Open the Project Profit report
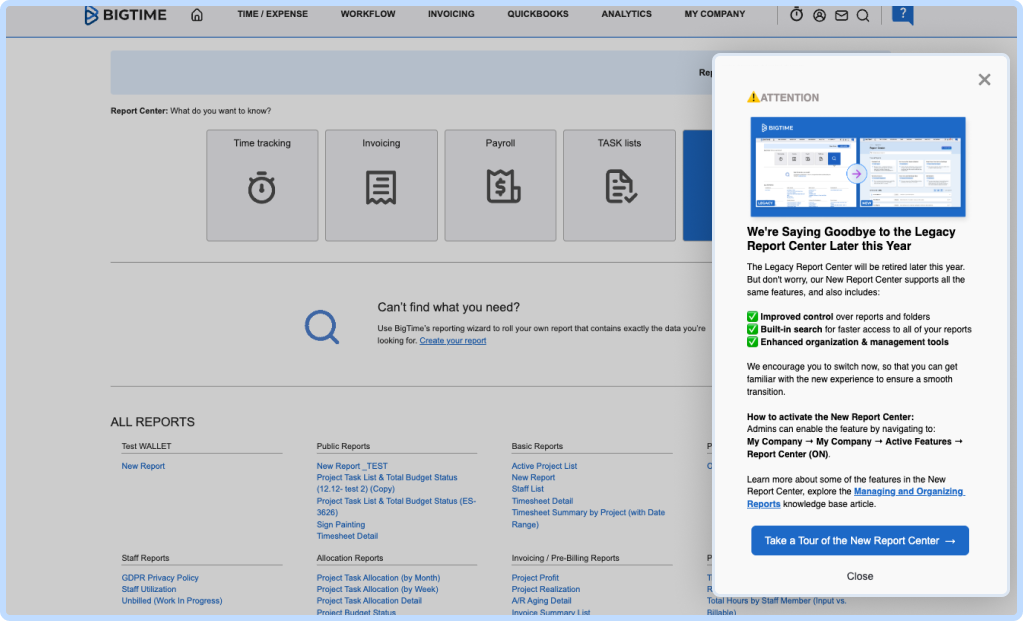The width and height of the screenshot is (1023, 621). pos(535,578)
